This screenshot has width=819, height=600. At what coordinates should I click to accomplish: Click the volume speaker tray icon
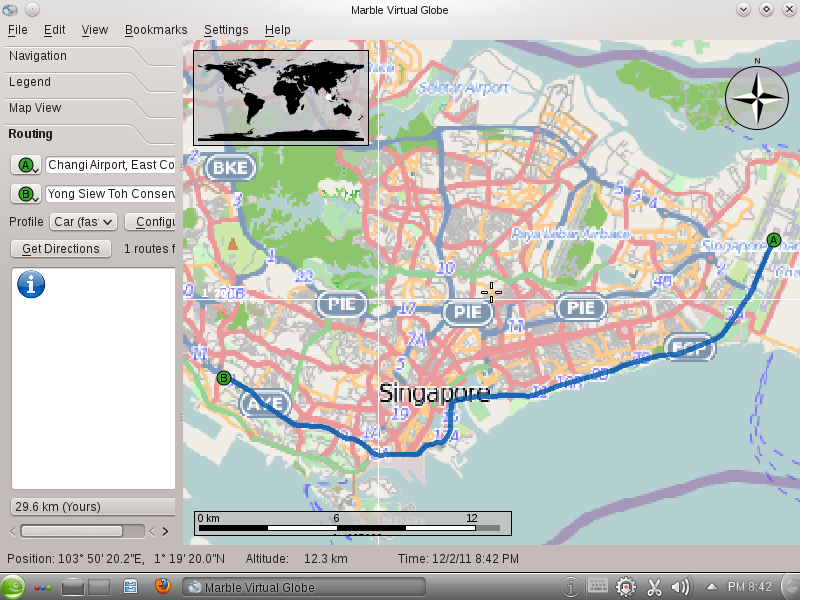pos(681,587)
